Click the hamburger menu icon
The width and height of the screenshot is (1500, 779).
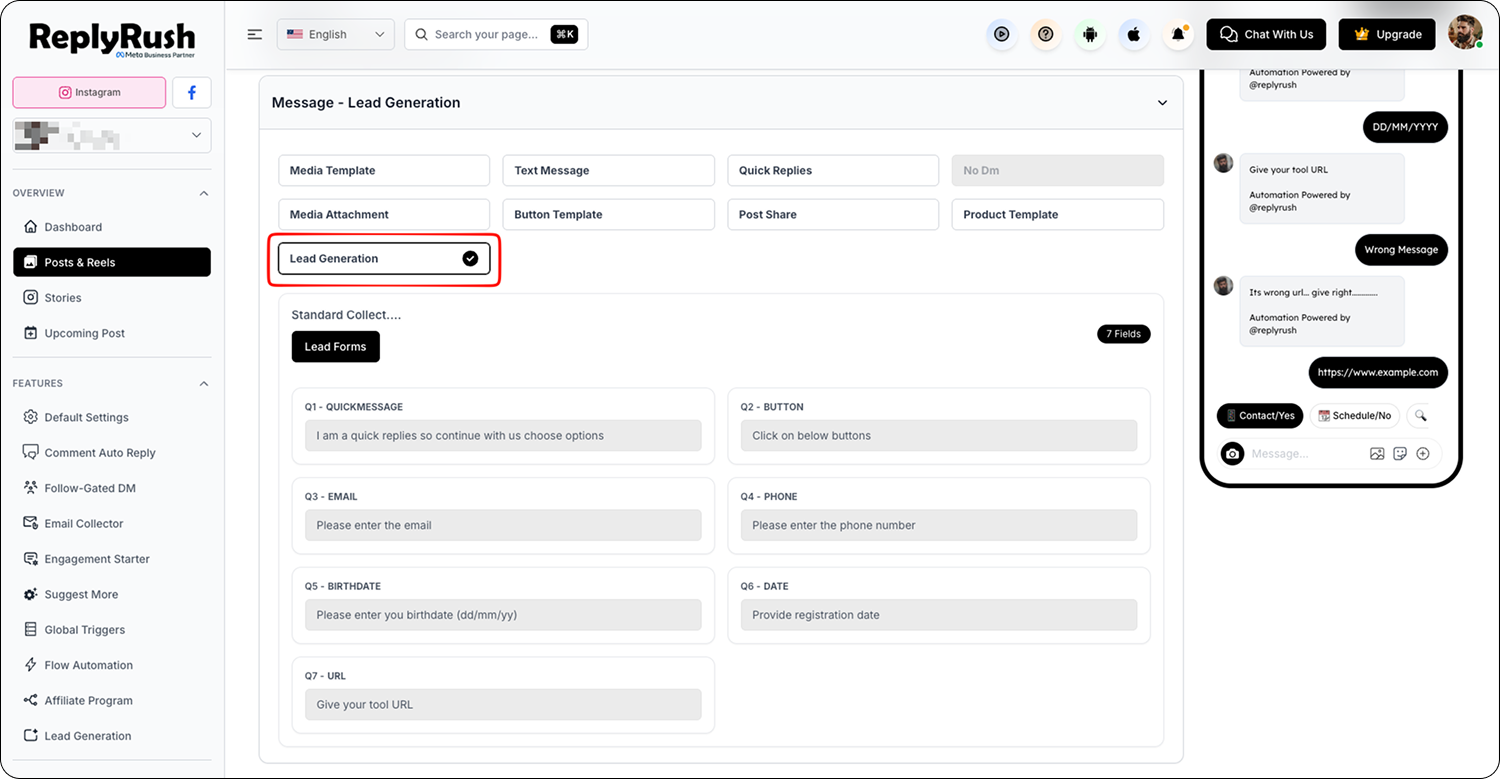(x=255, y=34)
